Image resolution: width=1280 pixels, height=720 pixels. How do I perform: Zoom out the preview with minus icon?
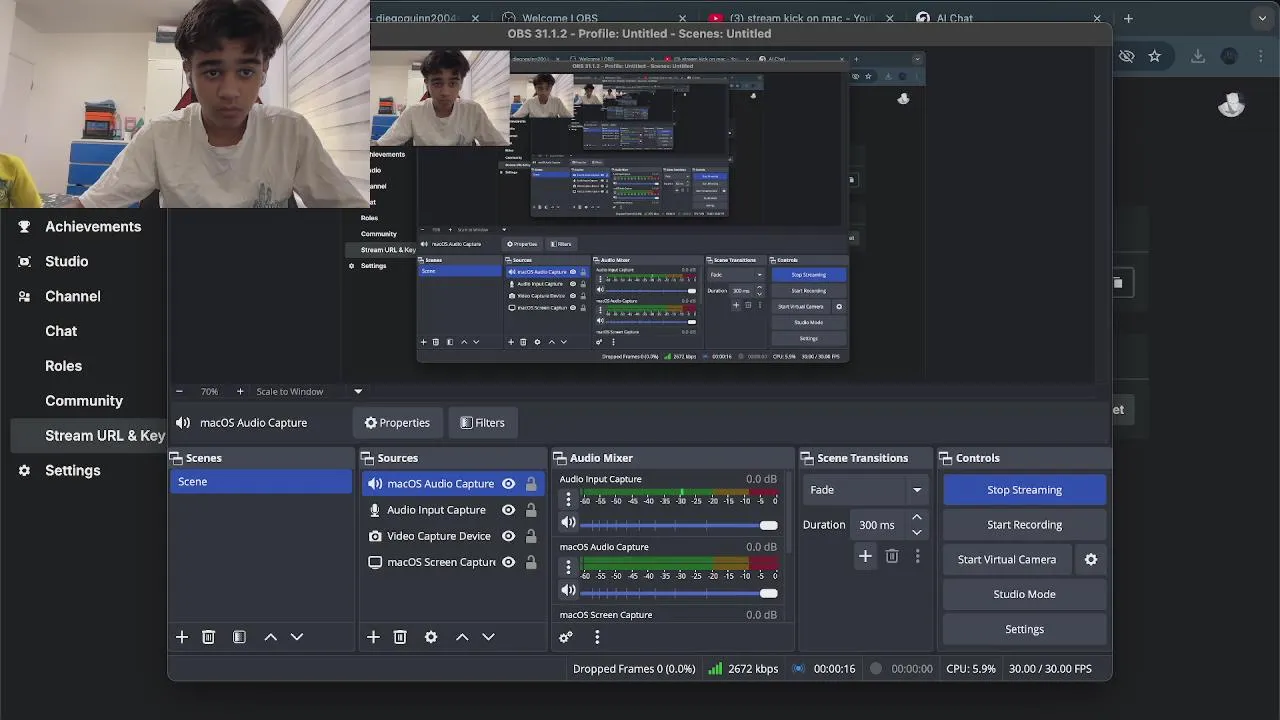179,391
